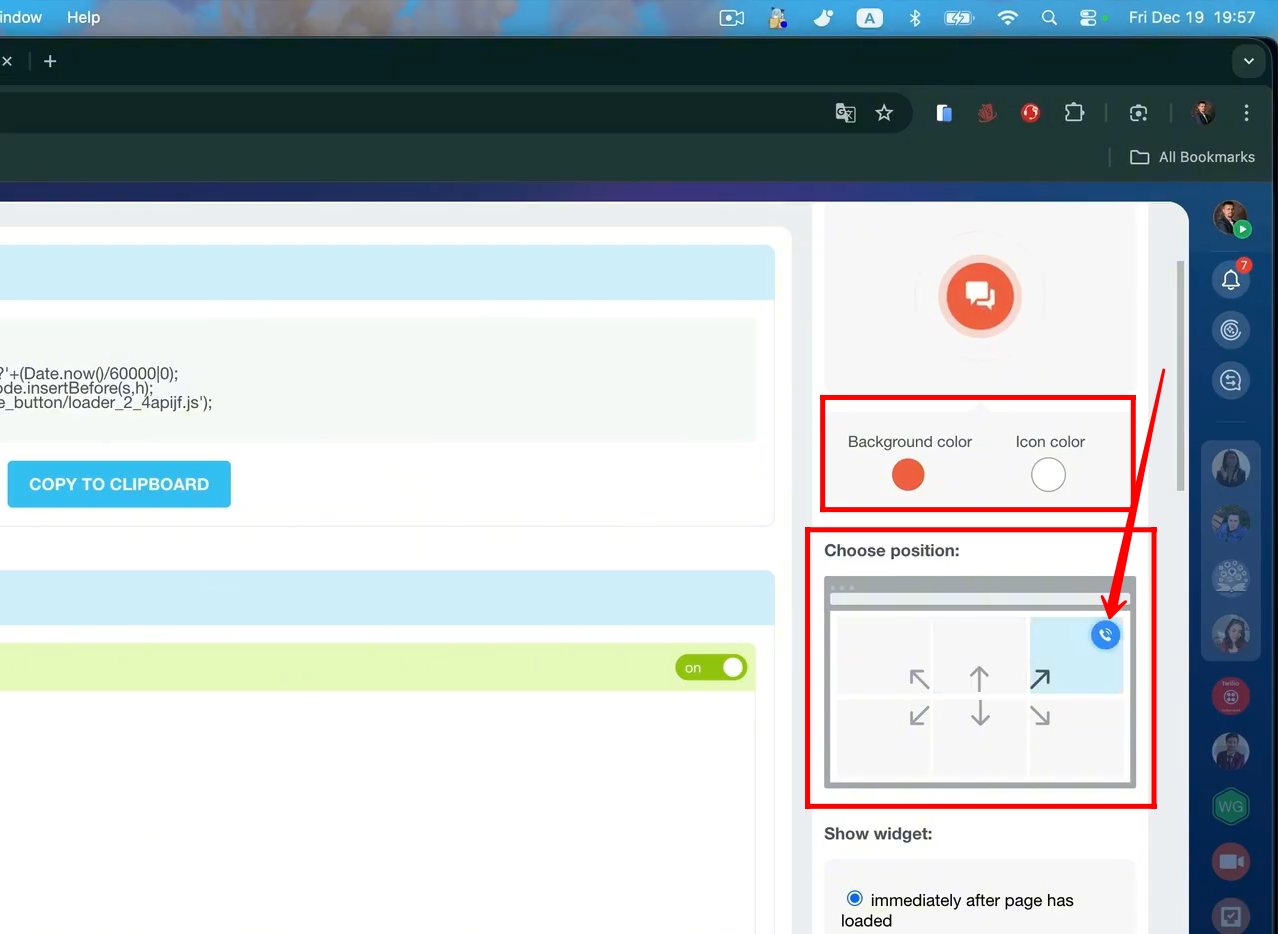Screen dimensions: 1278x934
Task: Open the red Twilio icon in sidebar
Action: 1231,695
